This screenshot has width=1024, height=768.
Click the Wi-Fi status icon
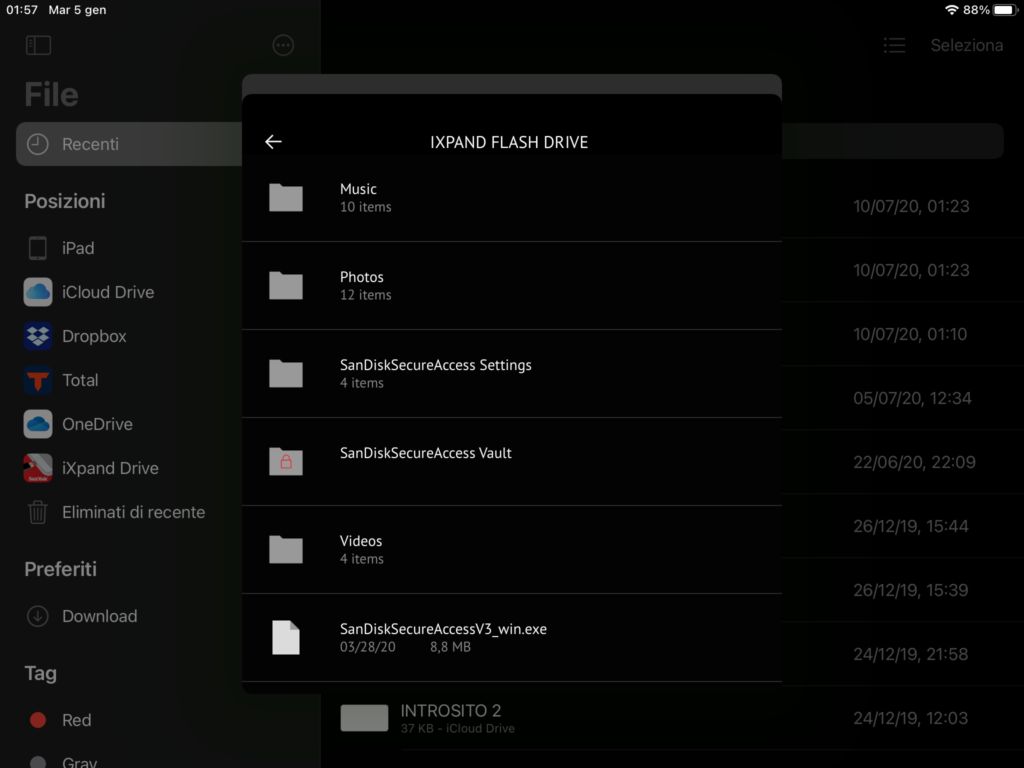pyautogui.click(x=952, y=10)
